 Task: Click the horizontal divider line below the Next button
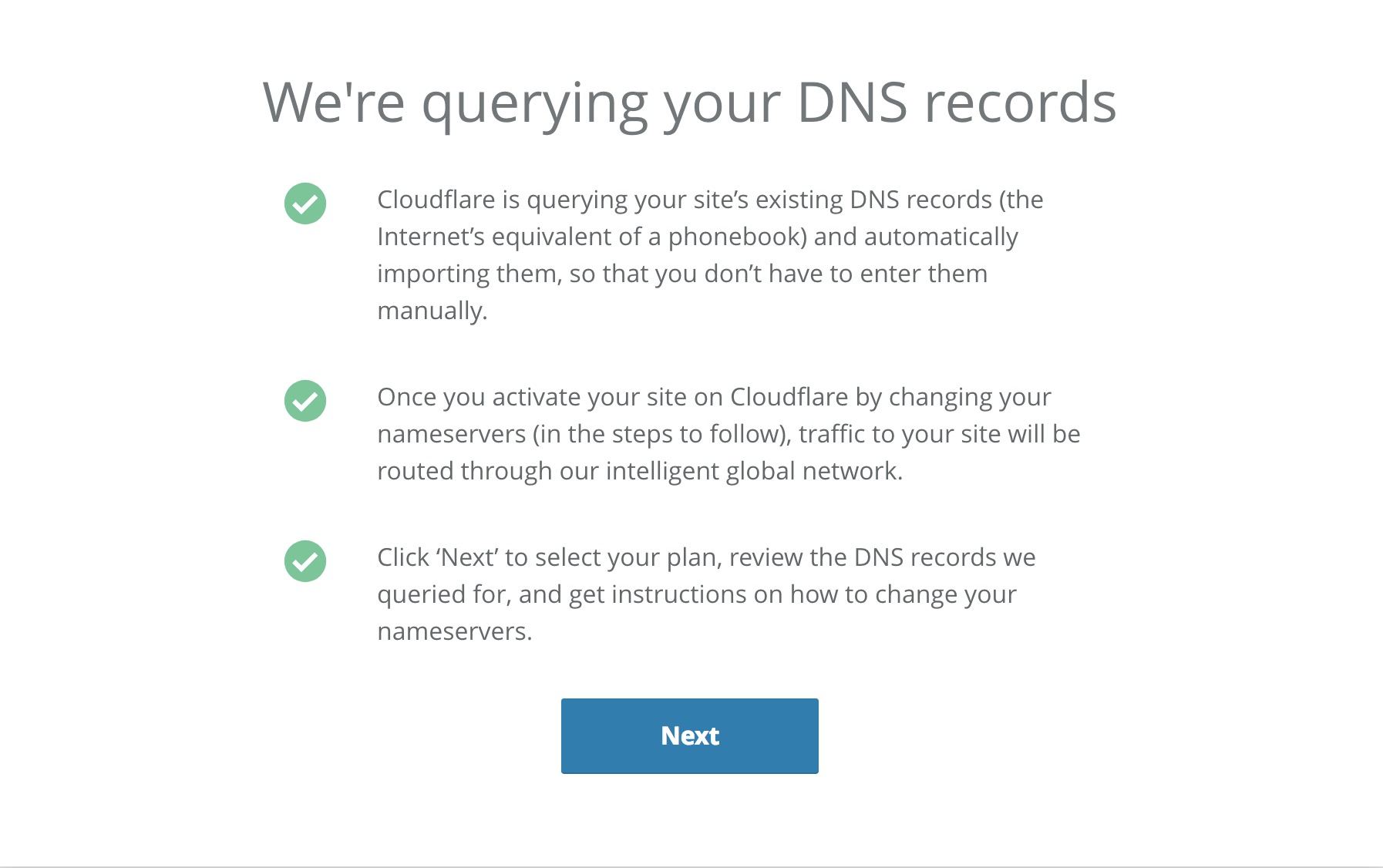coord(691,866)
